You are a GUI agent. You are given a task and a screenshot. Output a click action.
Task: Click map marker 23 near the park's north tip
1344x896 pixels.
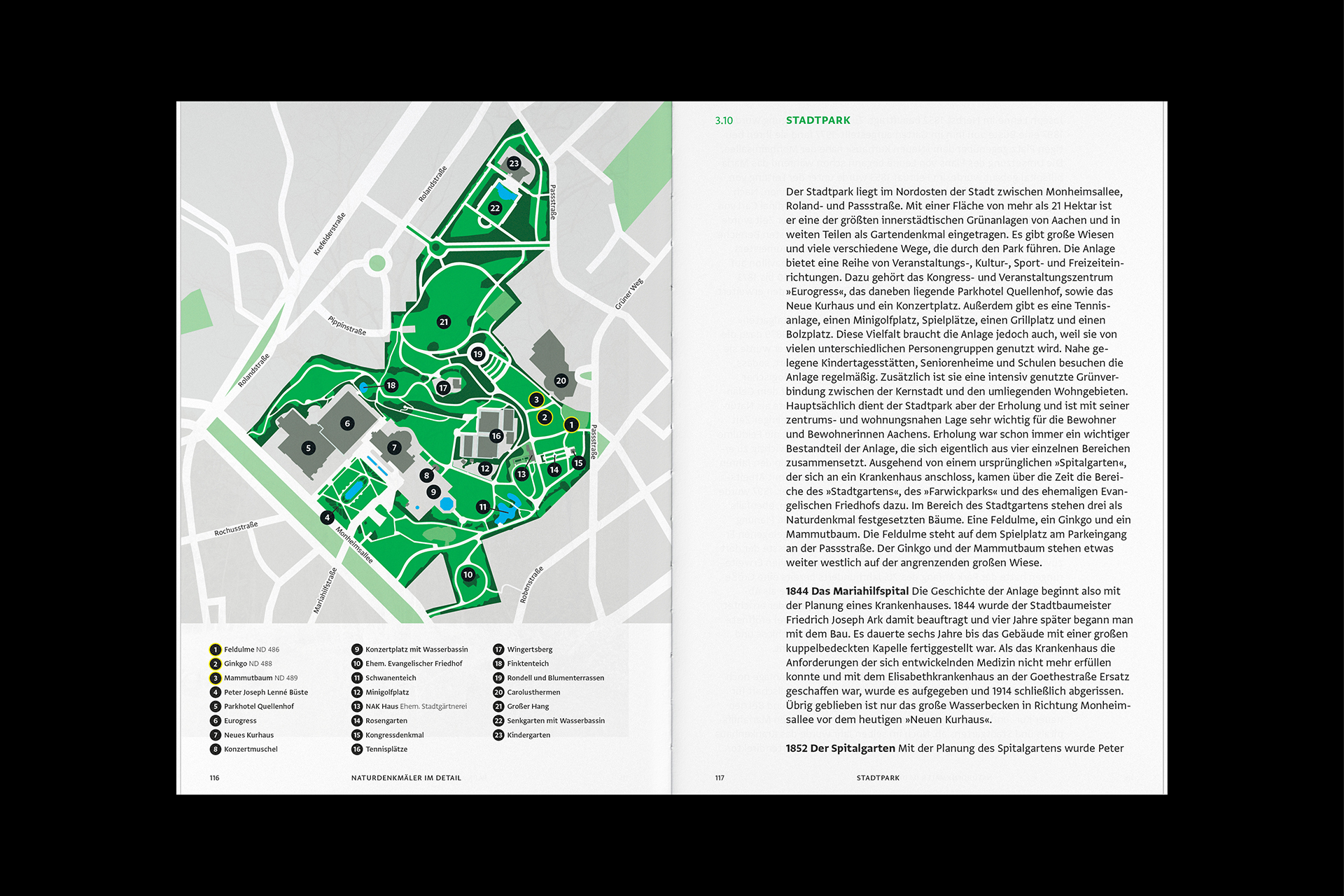click(x=514, y=163)
